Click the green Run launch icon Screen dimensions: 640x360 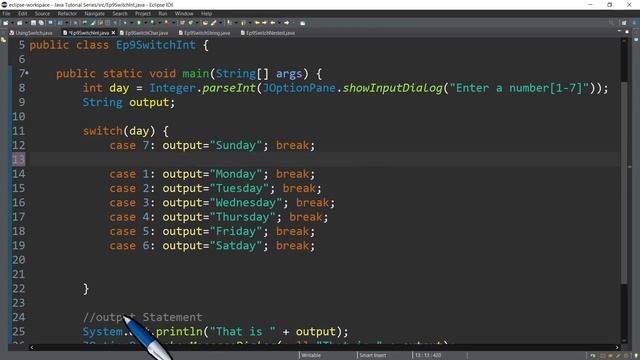click(x=139, y=23)
